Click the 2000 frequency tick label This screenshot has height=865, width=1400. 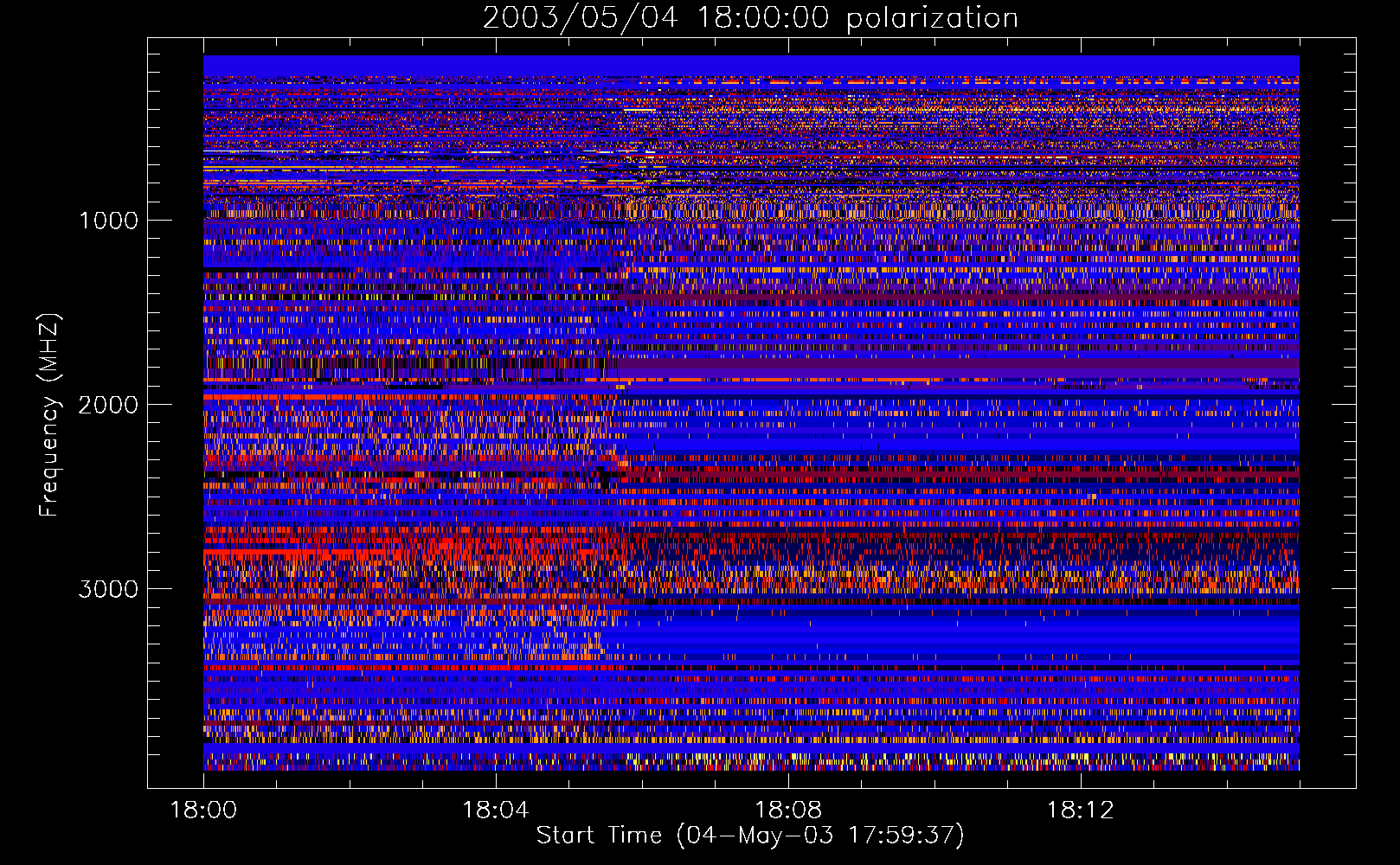click(108, 405)
